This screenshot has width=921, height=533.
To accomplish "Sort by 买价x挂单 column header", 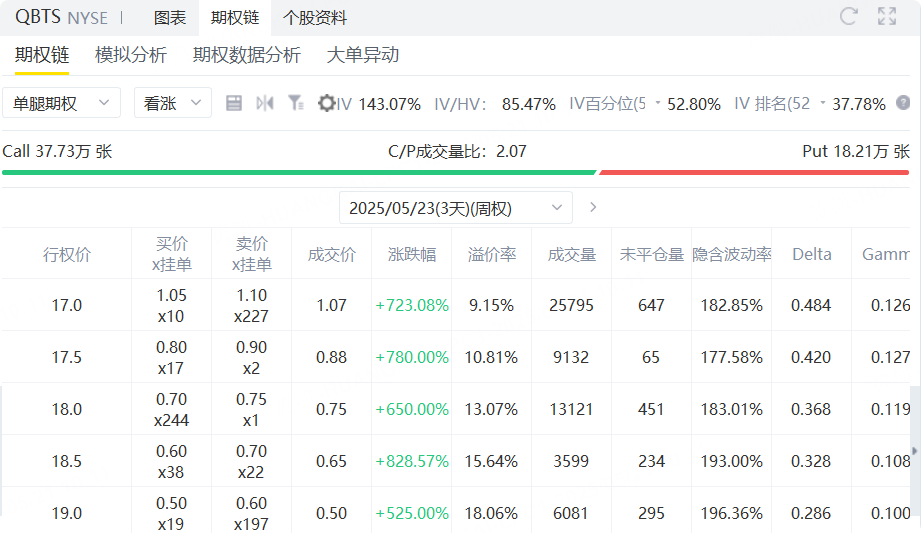I will coord(172,254).
